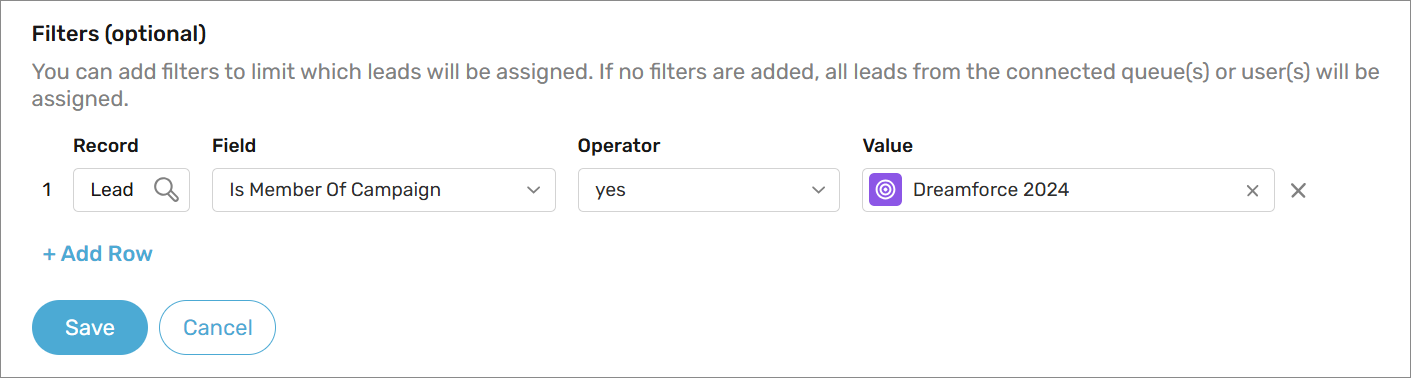Clear the Dreamforce 2024 value
This screenshot has width=1411, height=378.
coord(1252,191)
